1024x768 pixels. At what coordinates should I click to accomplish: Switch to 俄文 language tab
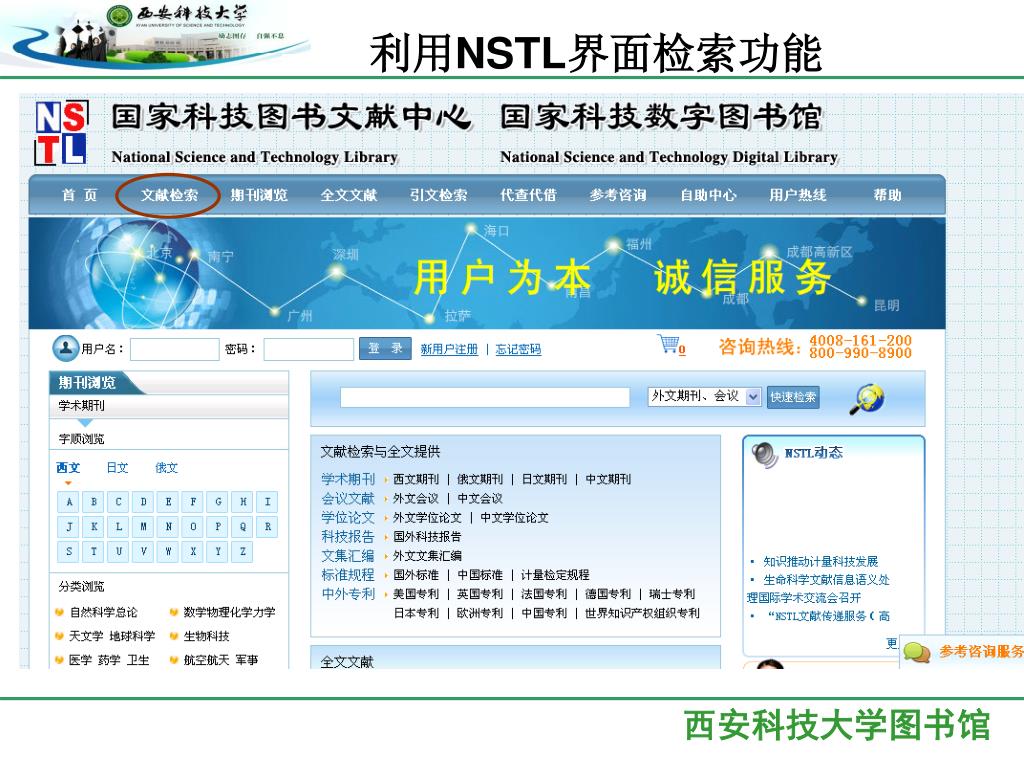point(167,468)
